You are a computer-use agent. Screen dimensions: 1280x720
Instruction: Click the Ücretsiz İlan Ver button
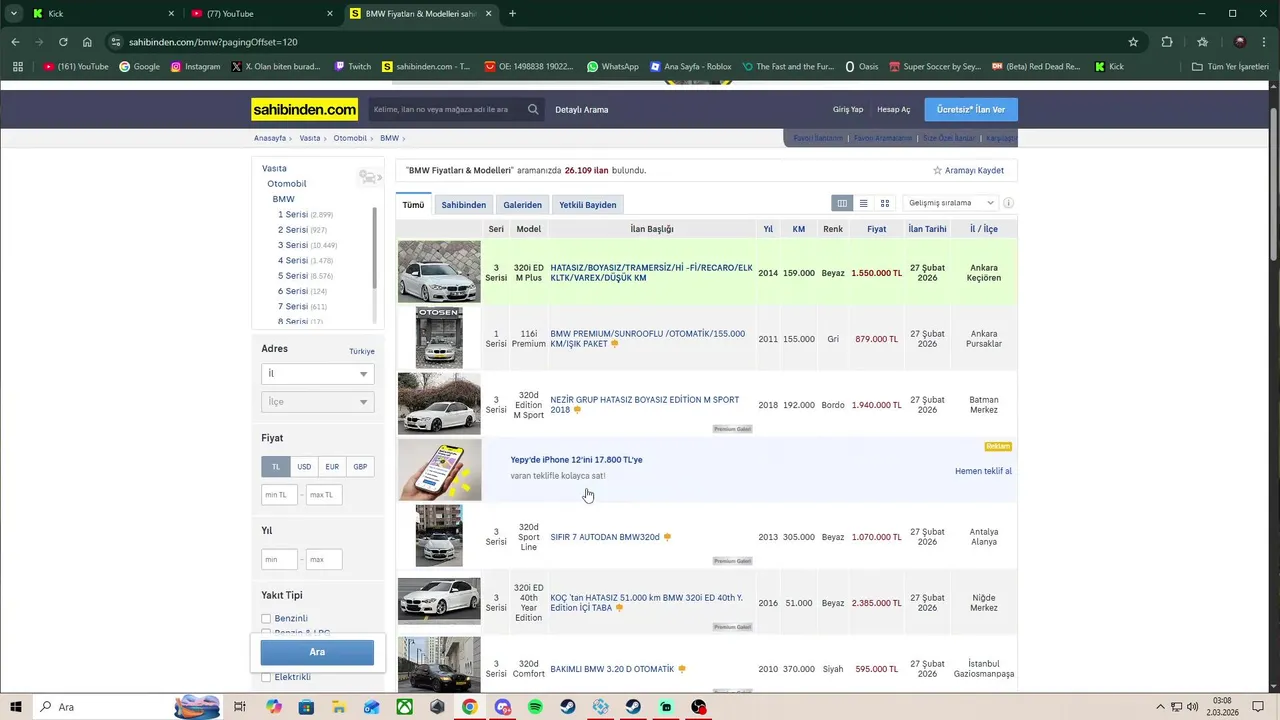971,109
